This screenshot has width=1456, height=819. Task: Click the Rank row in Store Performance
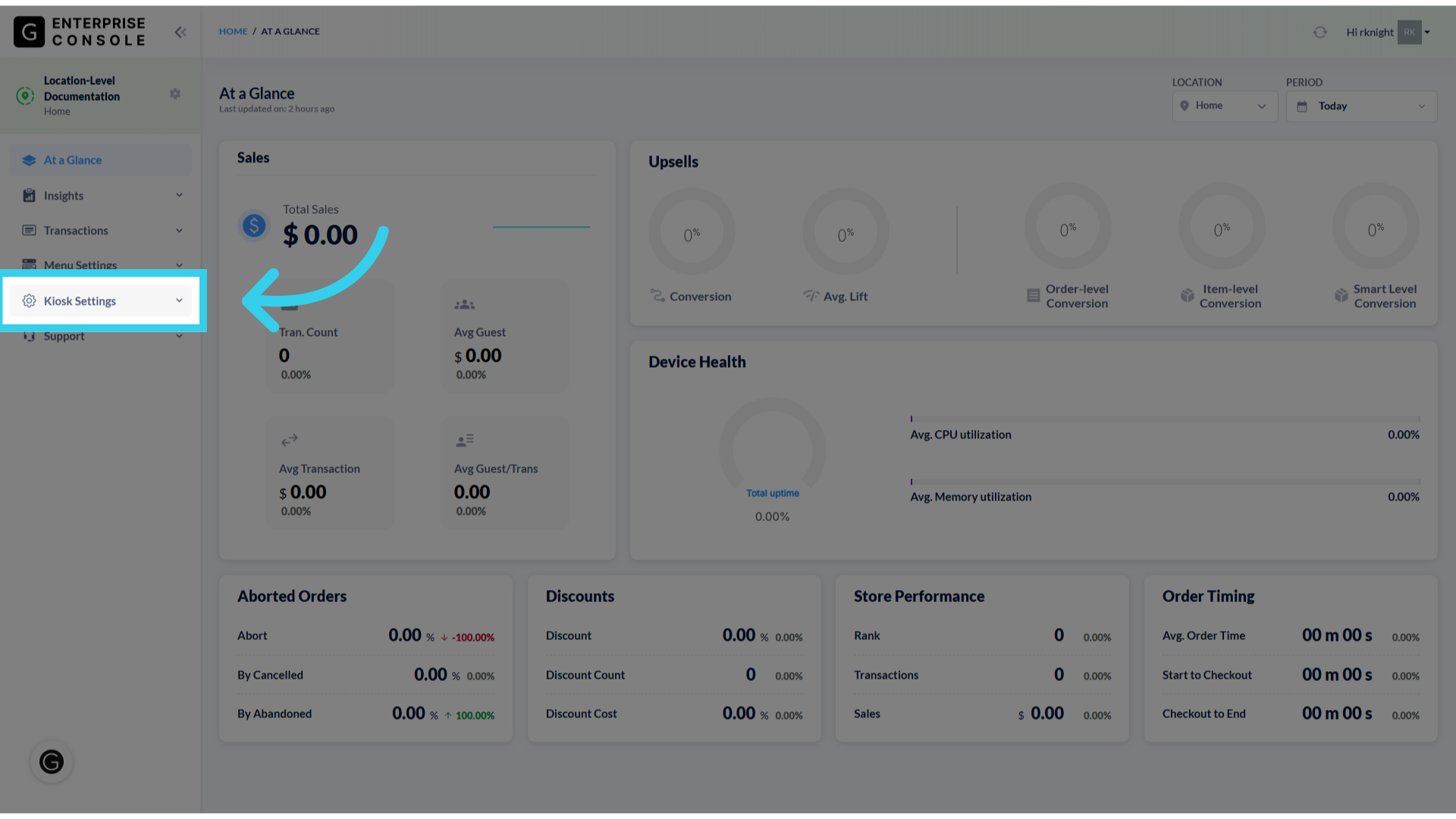coord(982,635)
